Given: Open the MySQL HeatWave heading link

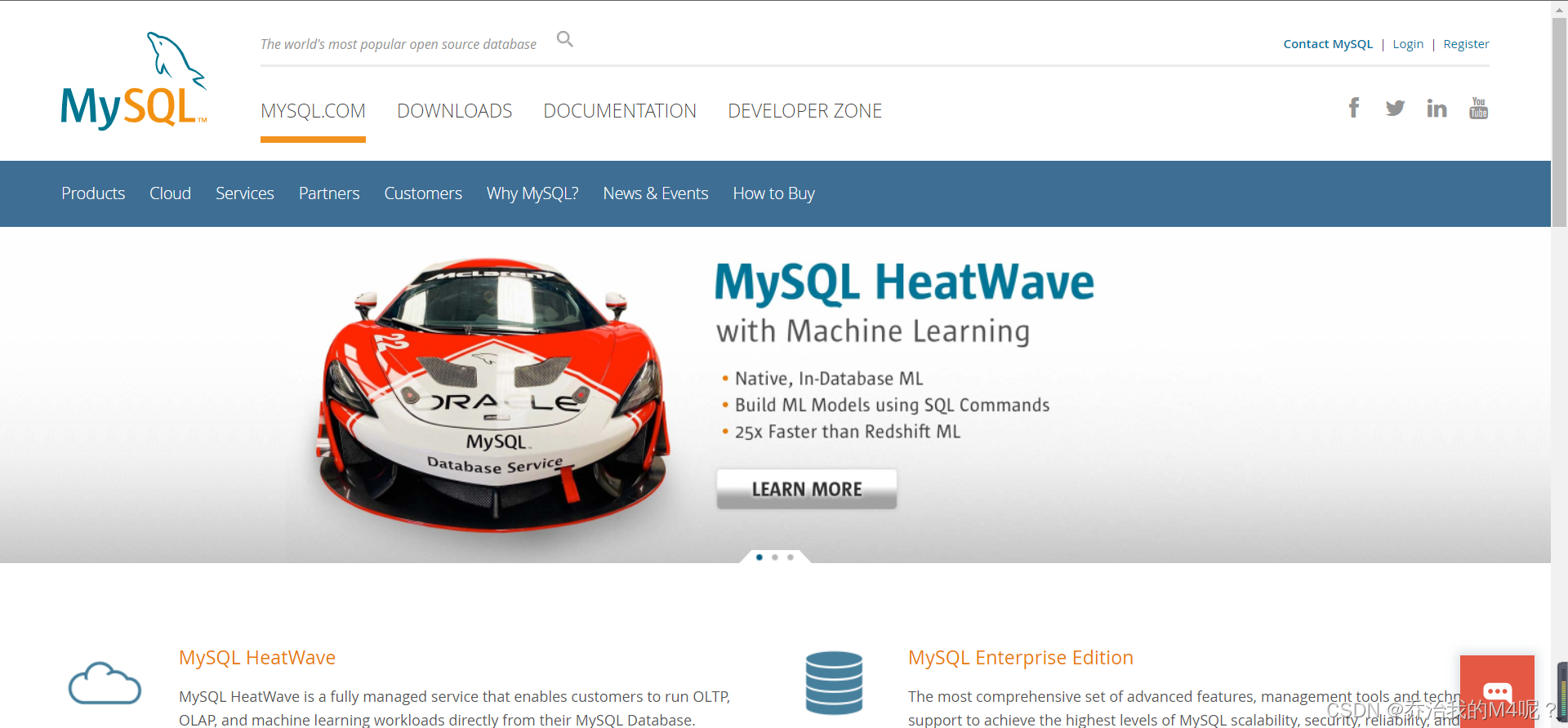Looking at the screenshot, I should tap(257, 658).
